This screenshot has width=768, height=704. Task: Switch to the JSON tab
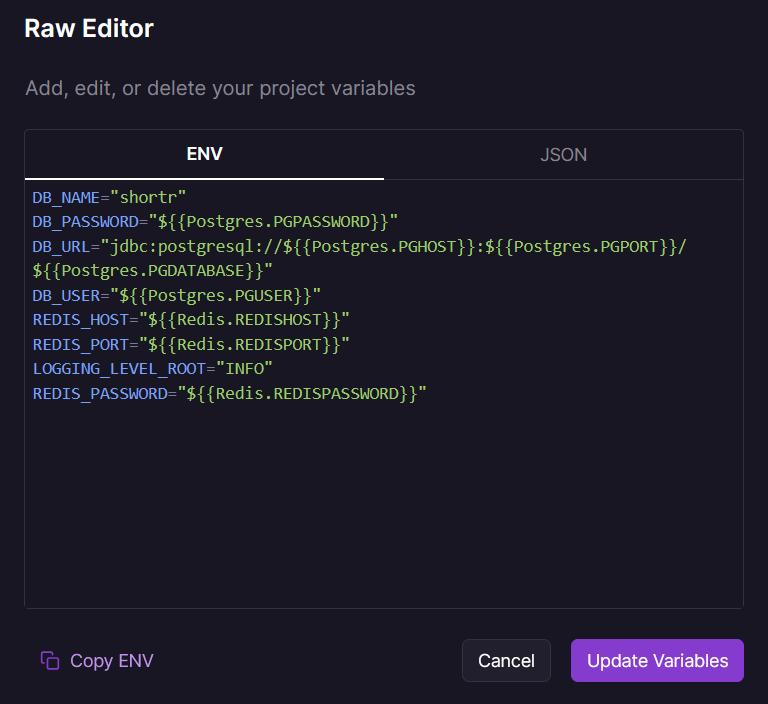(563, 154)
